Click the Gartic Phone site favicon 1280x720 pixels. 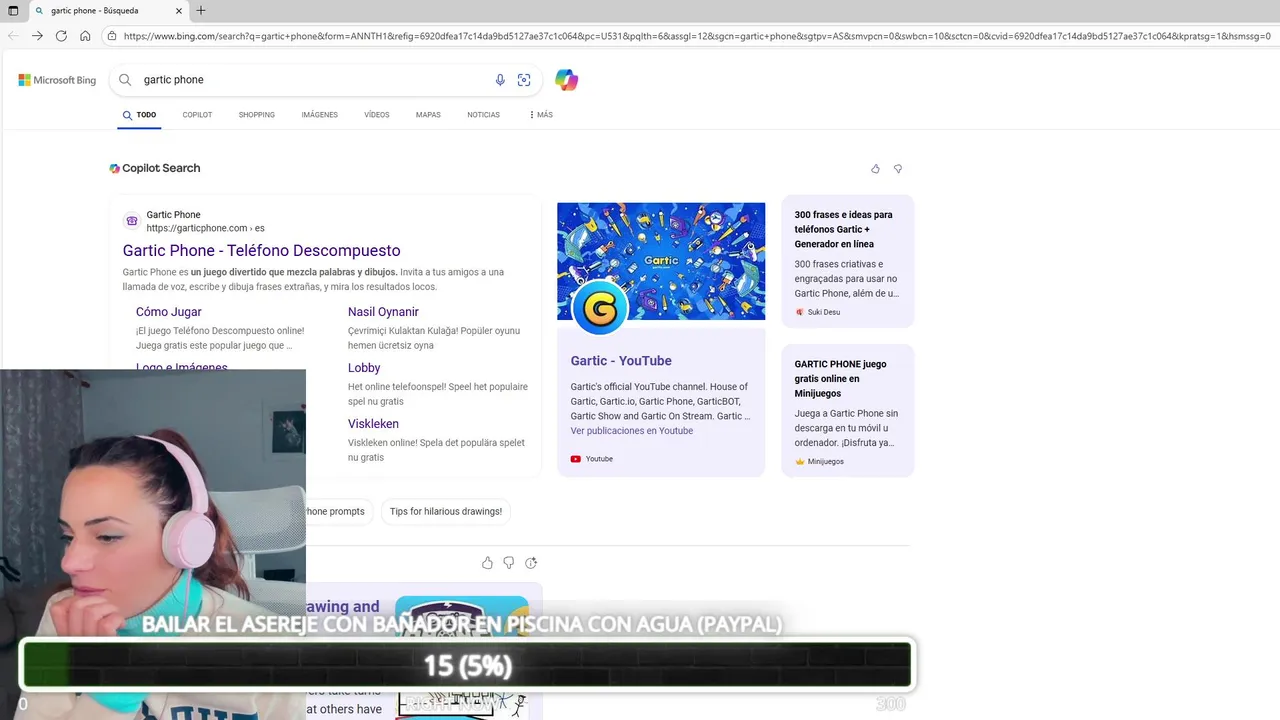pyautogui.click(x=132, y=221)
